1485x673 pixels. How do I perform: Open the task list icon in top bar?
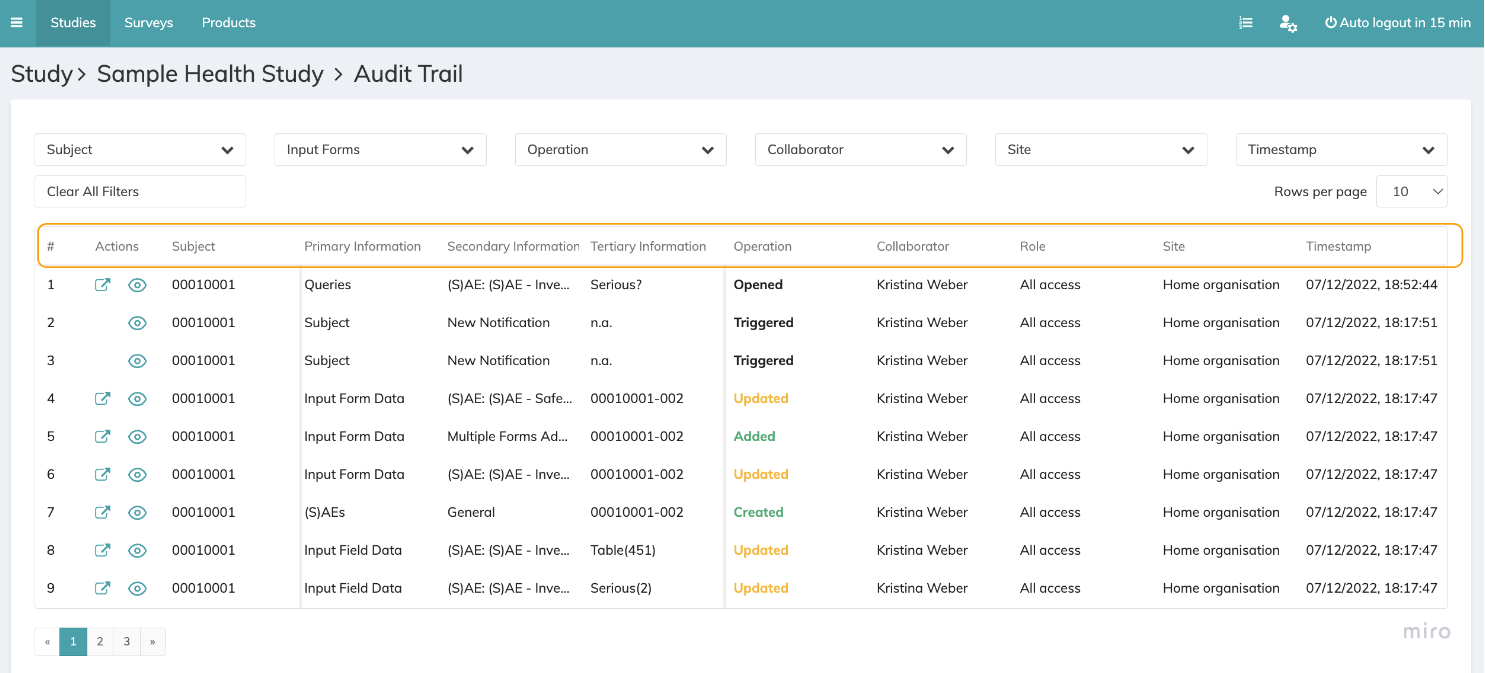tap(1246, 22)
